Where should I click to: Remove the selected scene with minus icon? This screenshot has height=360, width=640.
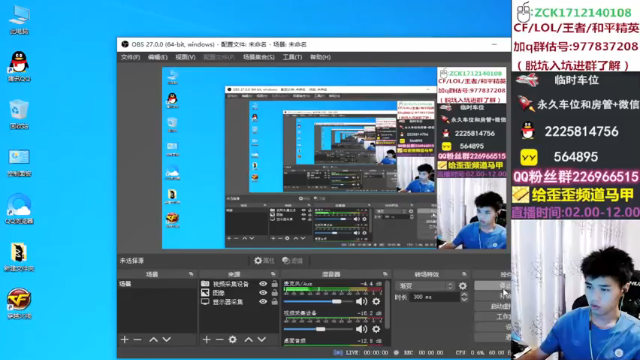138,339
